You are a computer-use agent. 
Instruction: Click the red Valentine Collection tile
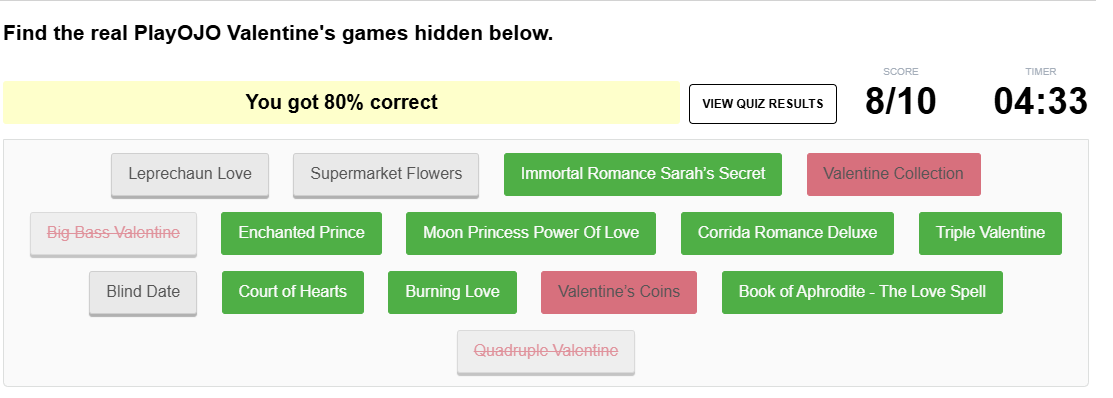click(x=894, y=174)
